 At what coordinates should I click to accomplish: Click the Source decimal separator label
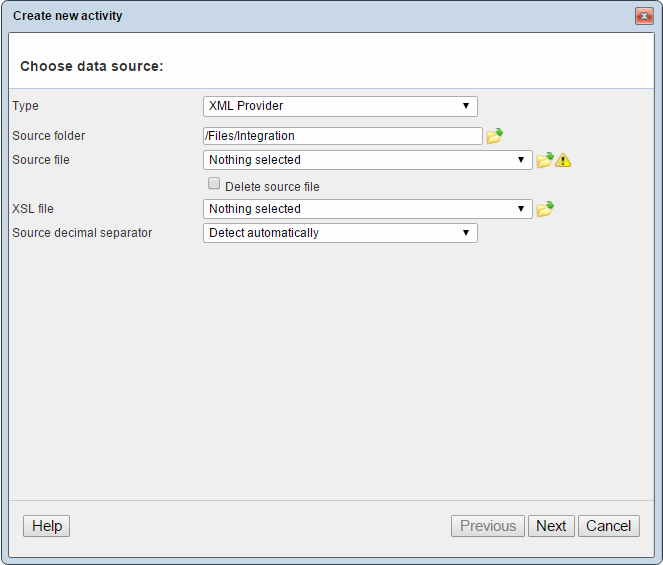point(82,233)
